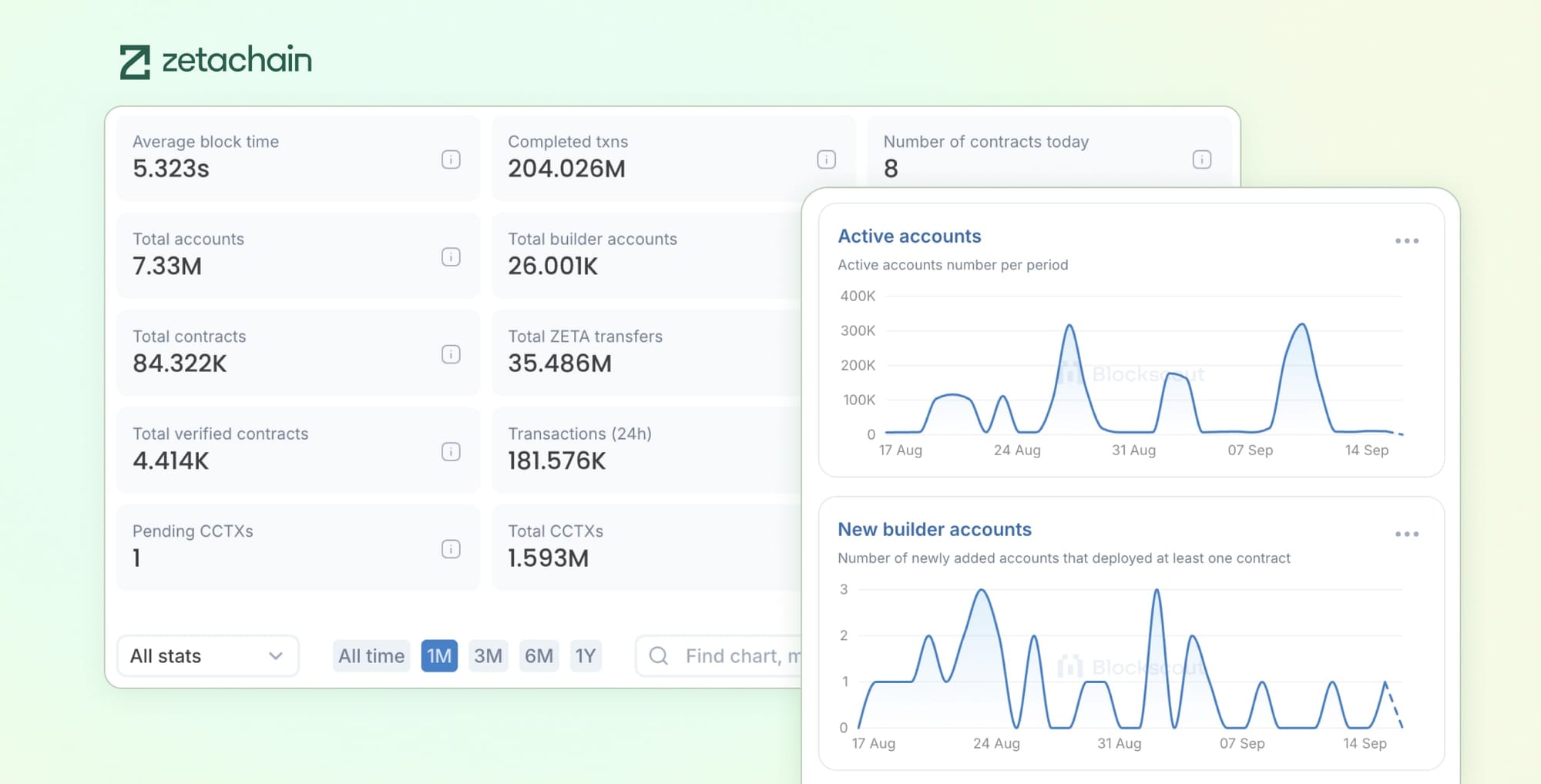Select the All time range
The height and width of the screenshot is (784, 1541).
click(x=371, y=656)
